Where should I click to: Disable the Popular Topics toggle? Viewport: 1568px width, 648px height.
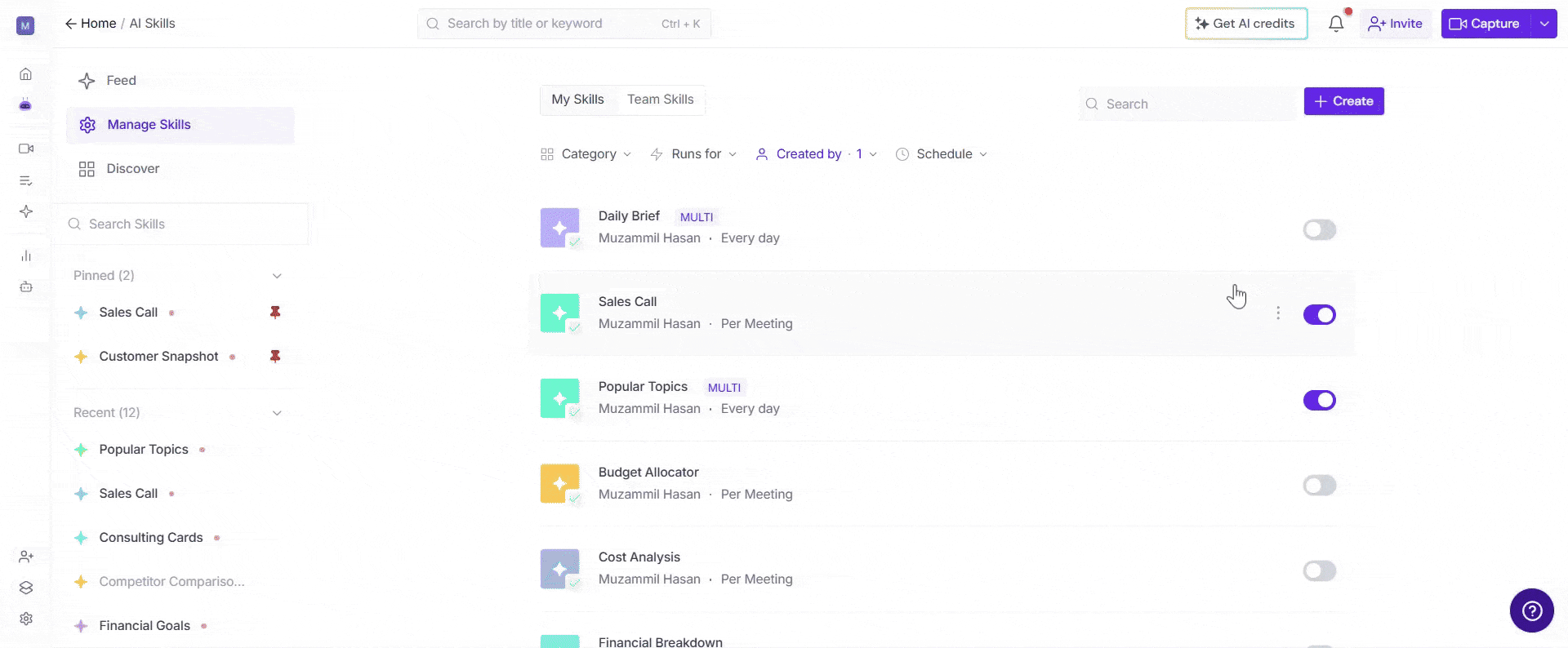[1320, 400]
